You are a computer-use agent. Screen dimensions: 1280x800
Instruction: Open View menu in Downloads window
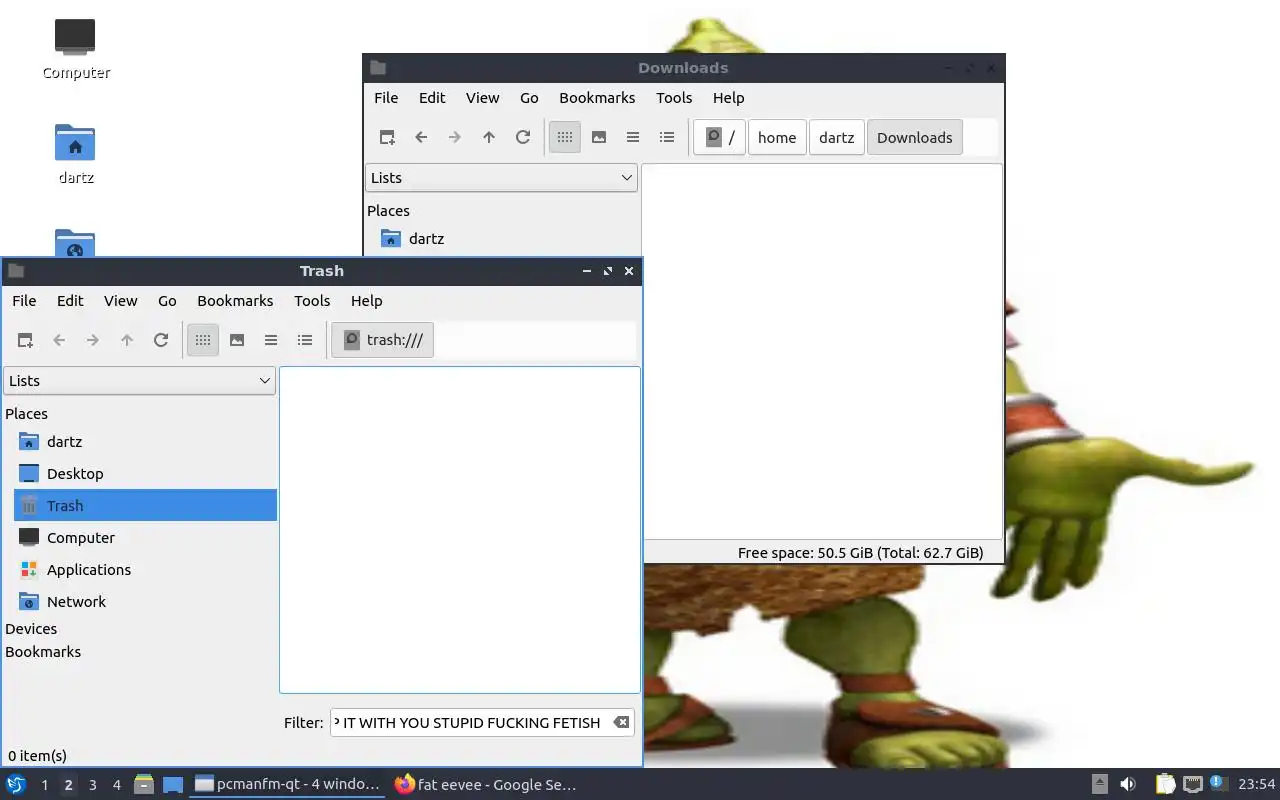click(x=483, y=98)
